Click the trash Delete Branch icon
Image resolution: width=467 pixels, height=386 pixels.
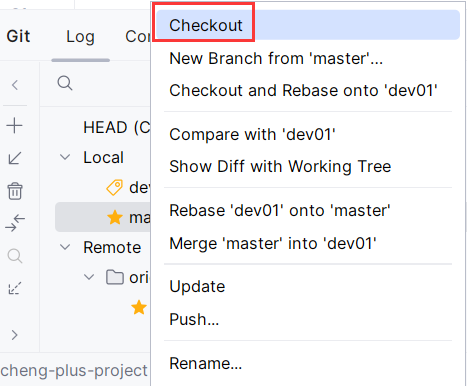coord(15,191)
